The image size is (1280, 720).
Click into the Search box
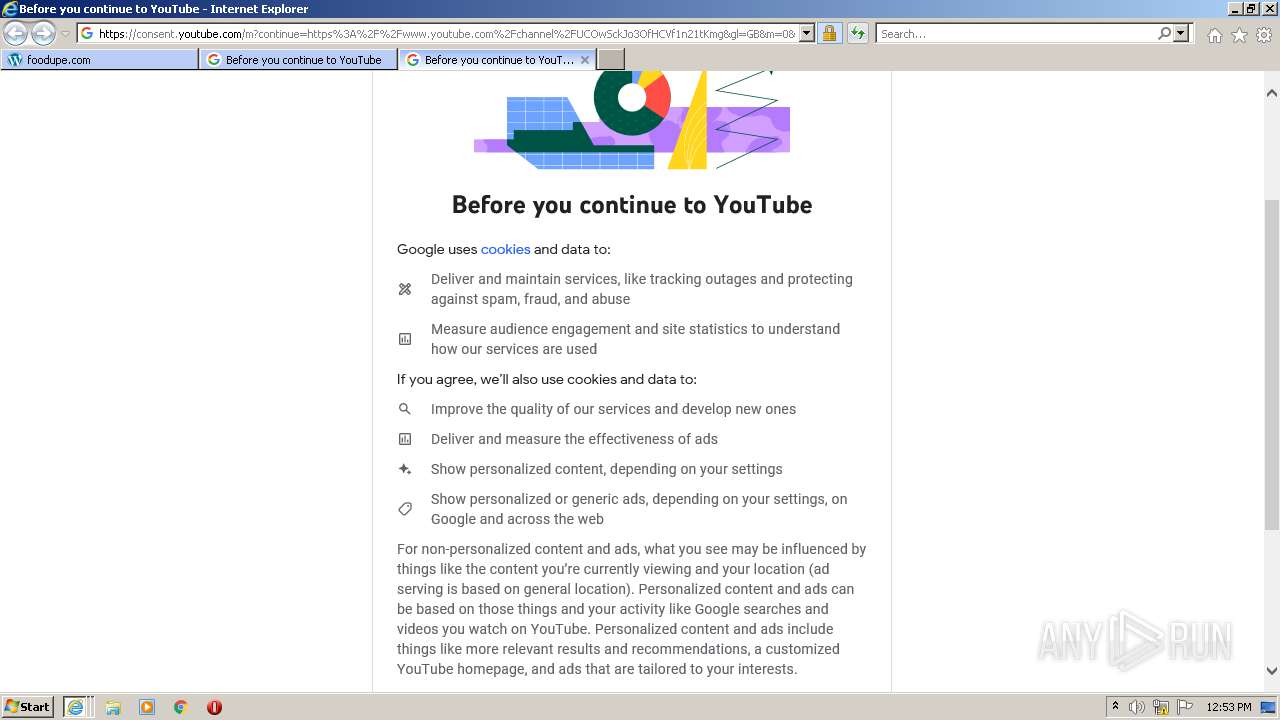(1016, 33)
